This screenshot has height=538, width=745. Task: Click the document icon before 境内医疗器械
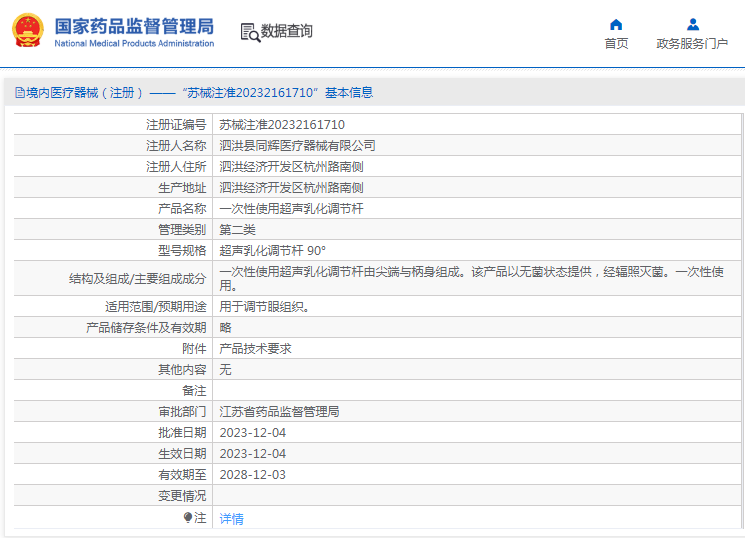pyautogui.click(x=19, y=93)
